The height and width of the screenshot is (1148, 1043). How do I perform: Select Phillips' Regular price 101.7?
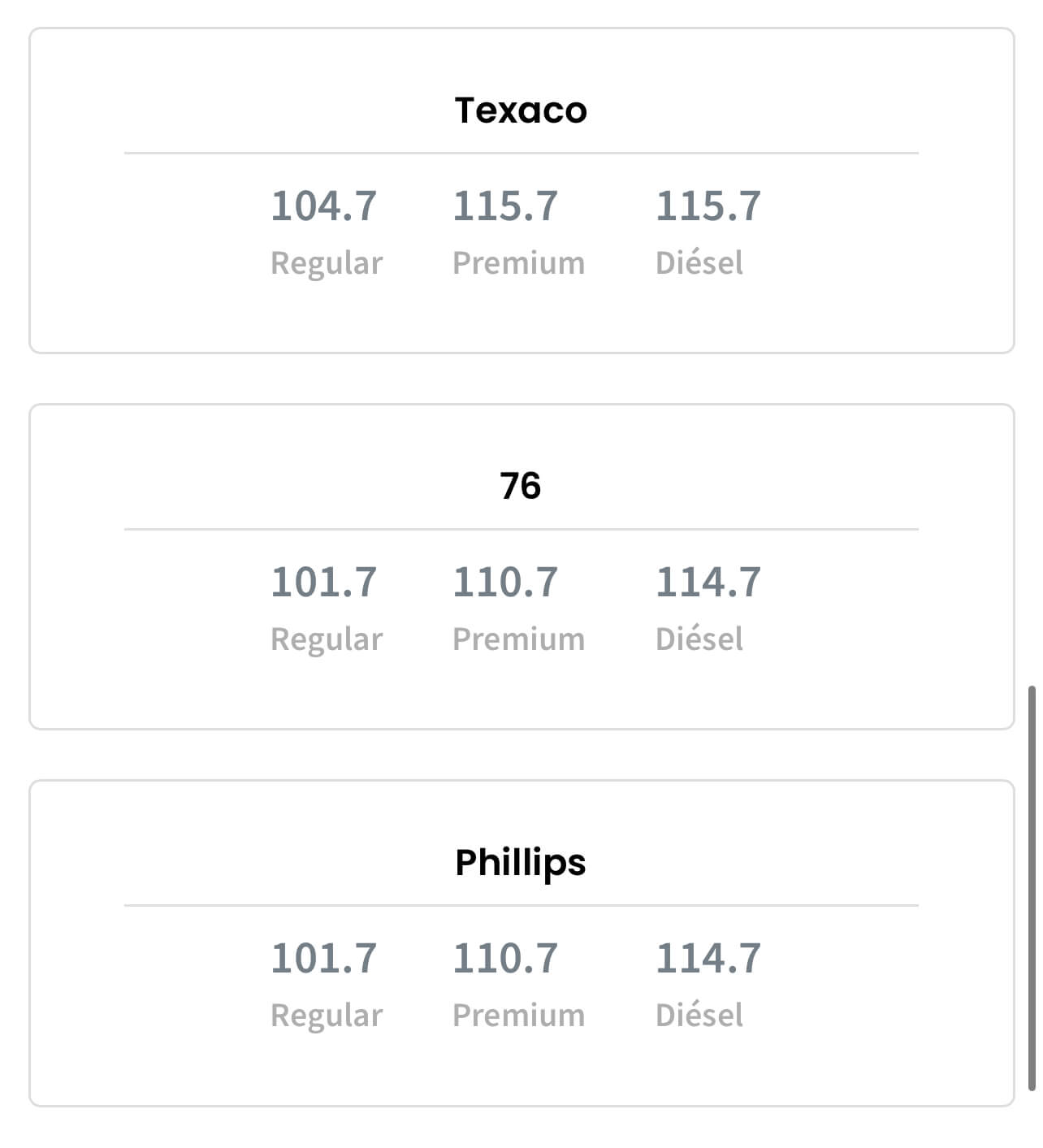point(323,958)
